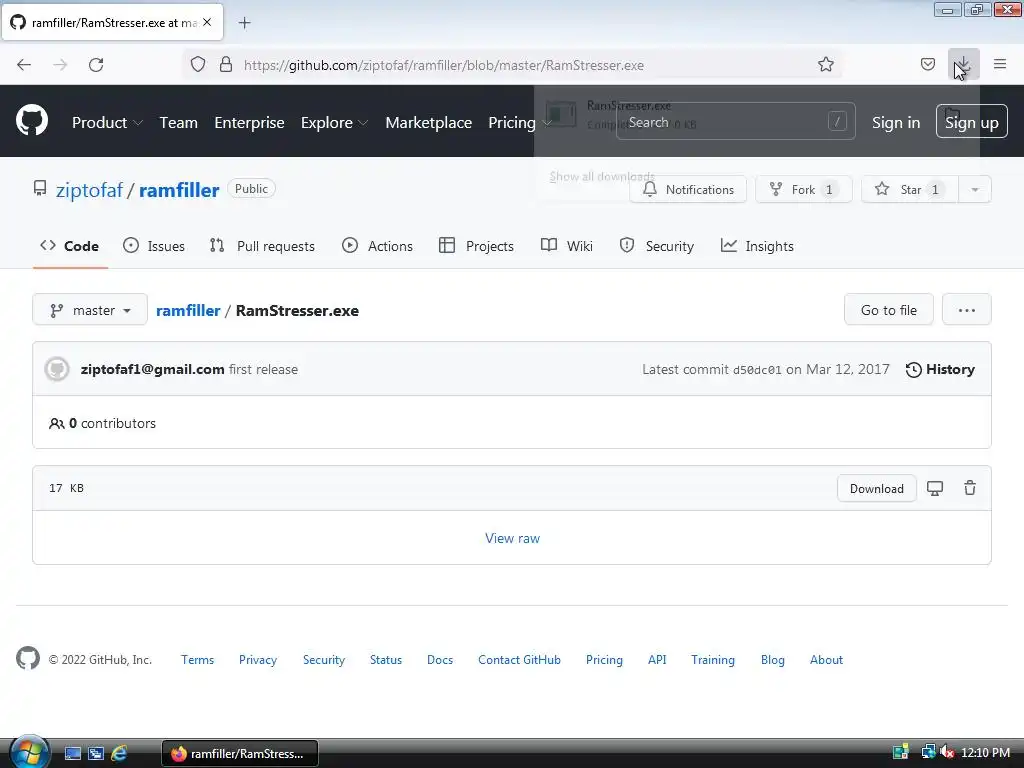Open commit d50dc01 link
The height and width of the screenshot is (768, 1024).
[x=757, y=370]
